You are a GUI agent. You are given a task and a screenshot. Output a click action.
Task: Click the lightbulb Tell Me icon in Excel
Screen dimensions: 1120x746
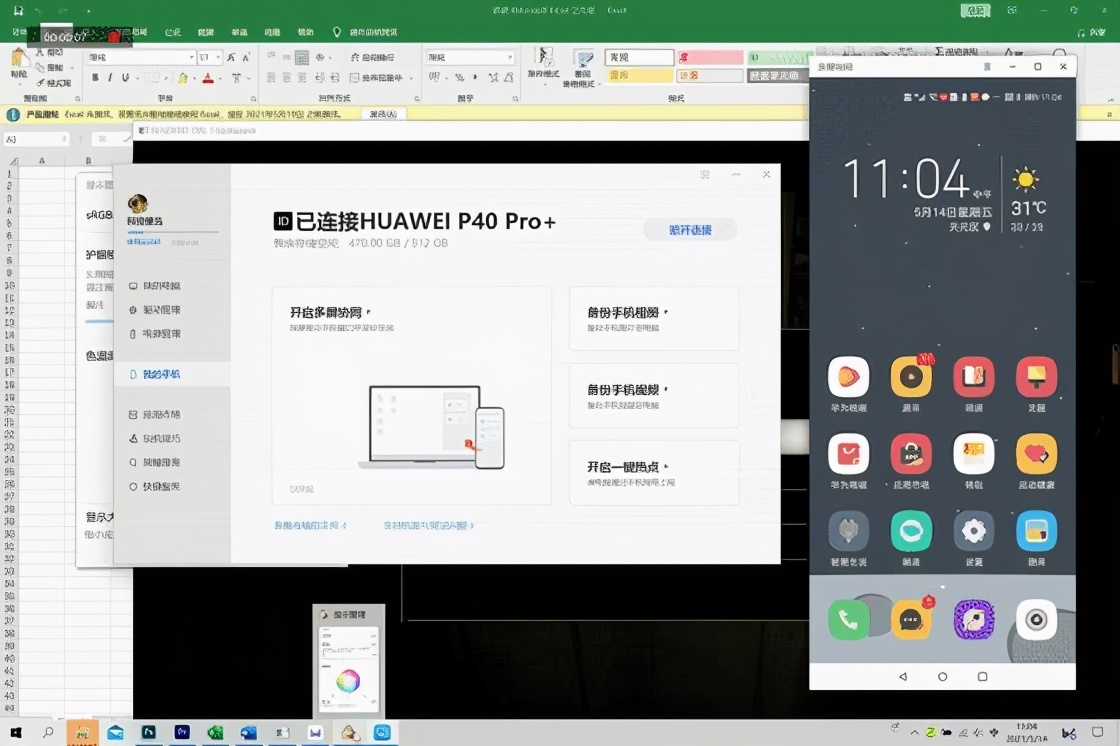336,32
